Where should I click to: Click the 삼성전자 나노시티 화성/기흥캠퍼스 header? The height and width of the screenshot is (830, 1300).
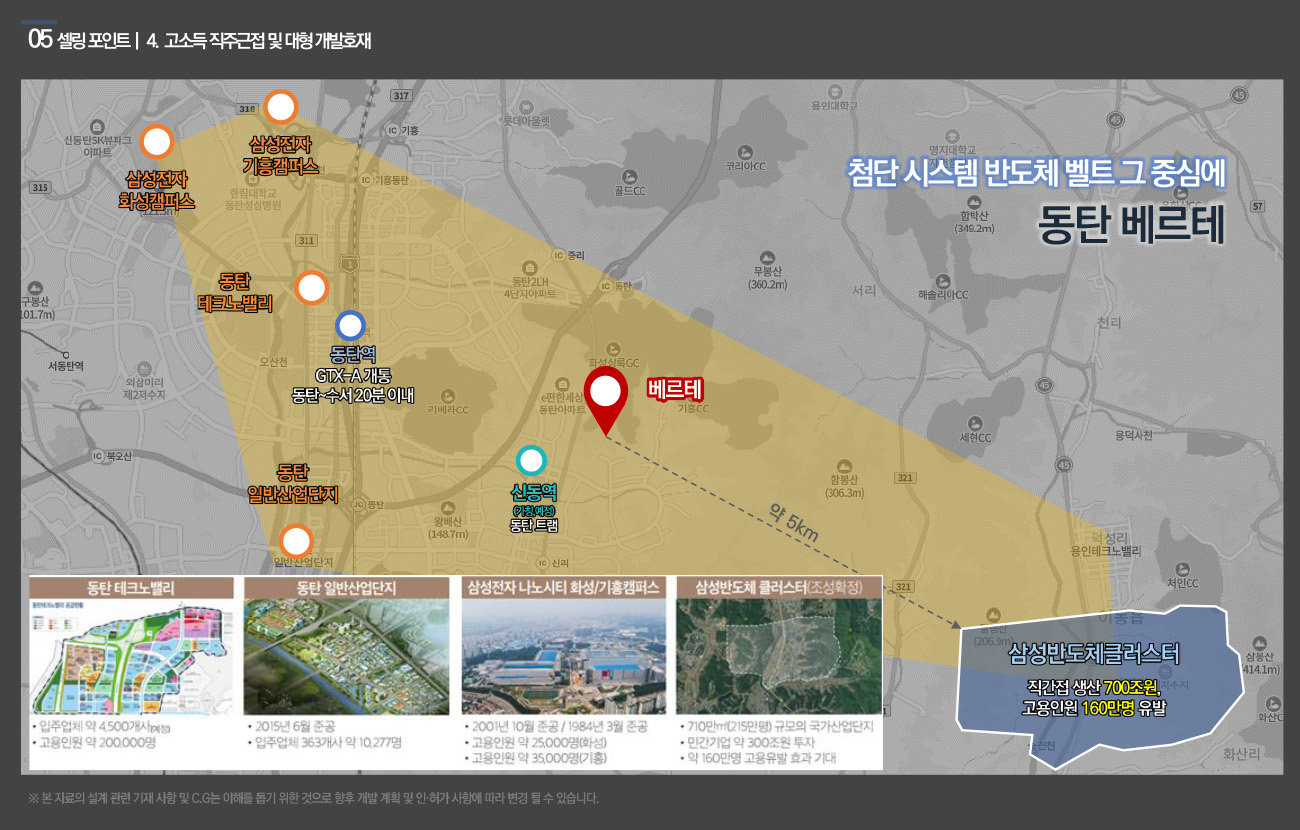563,588
